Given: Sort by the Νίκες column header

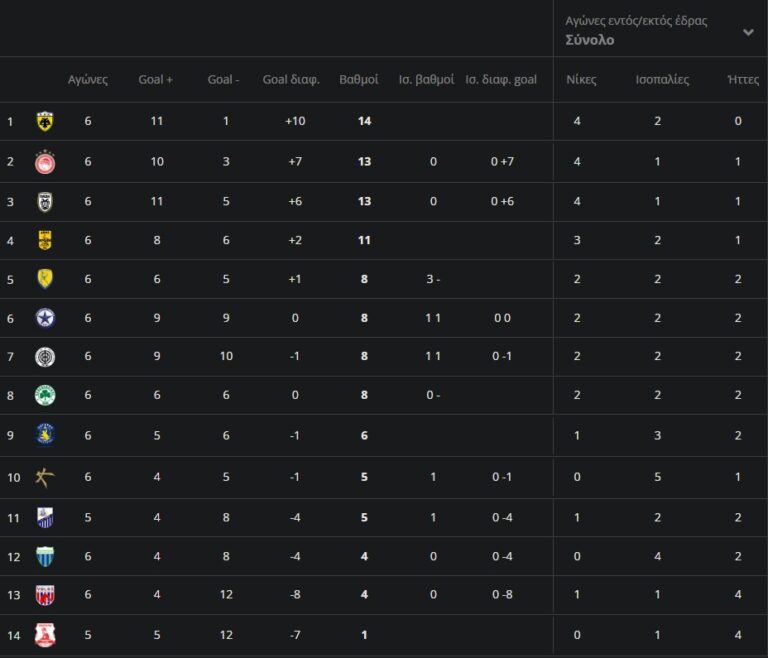Looking at the screenshot, I should coord(581,80).
